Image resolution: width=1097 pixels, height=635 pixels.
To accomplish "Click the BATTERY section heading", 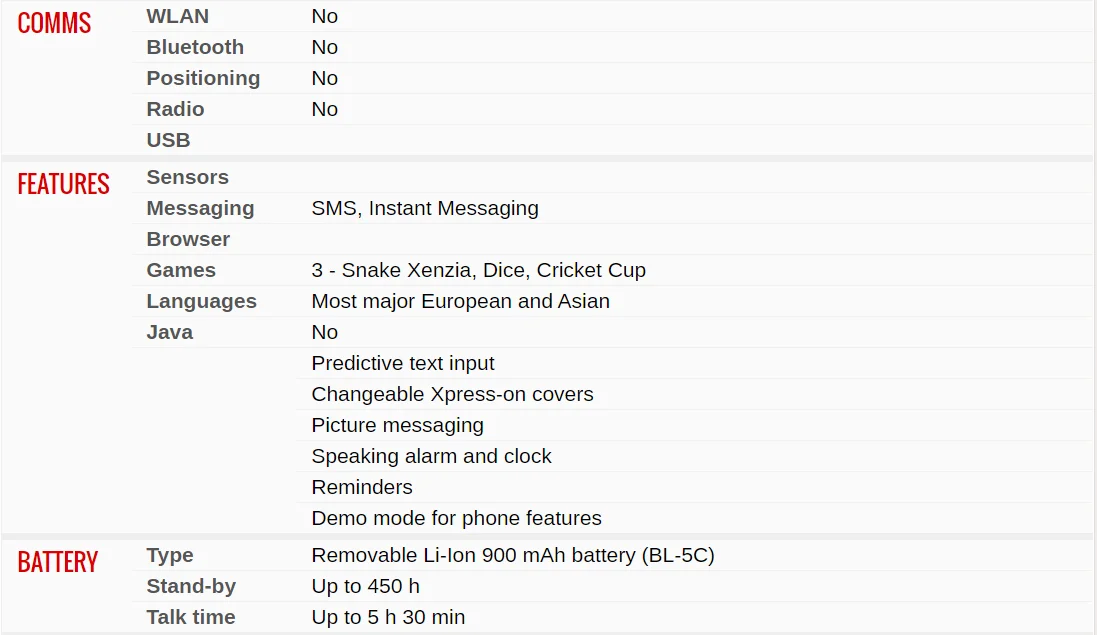I will (x=58, y=562).
